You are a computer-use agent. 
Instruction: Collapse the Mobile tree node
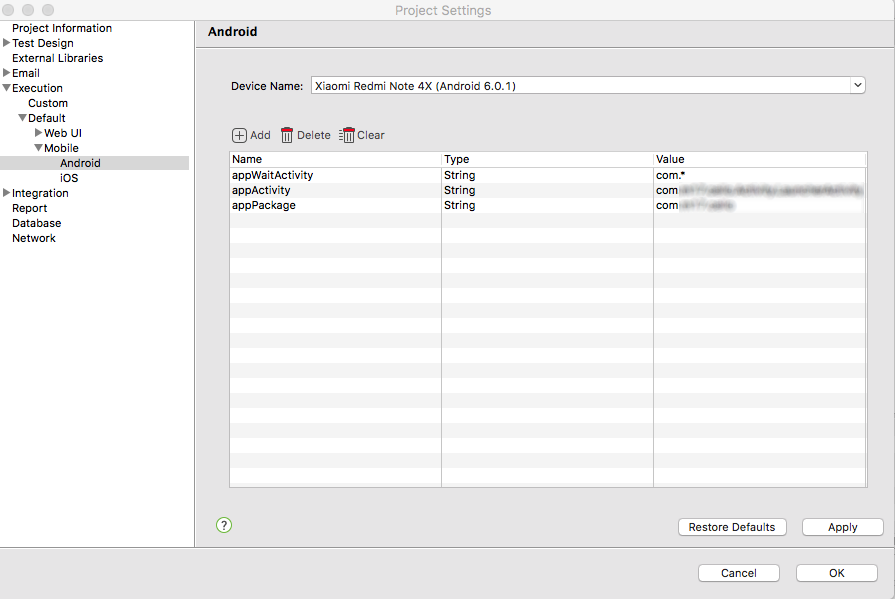coord(38,148)
